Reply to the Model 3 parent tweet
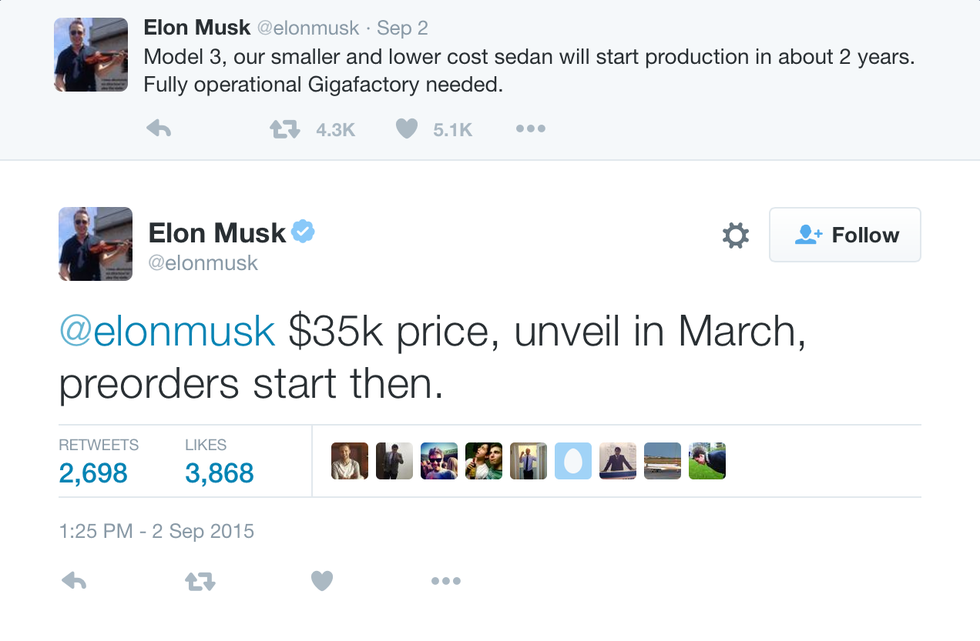This screenshot has height=641, width=980. click(x=159, y=129)
